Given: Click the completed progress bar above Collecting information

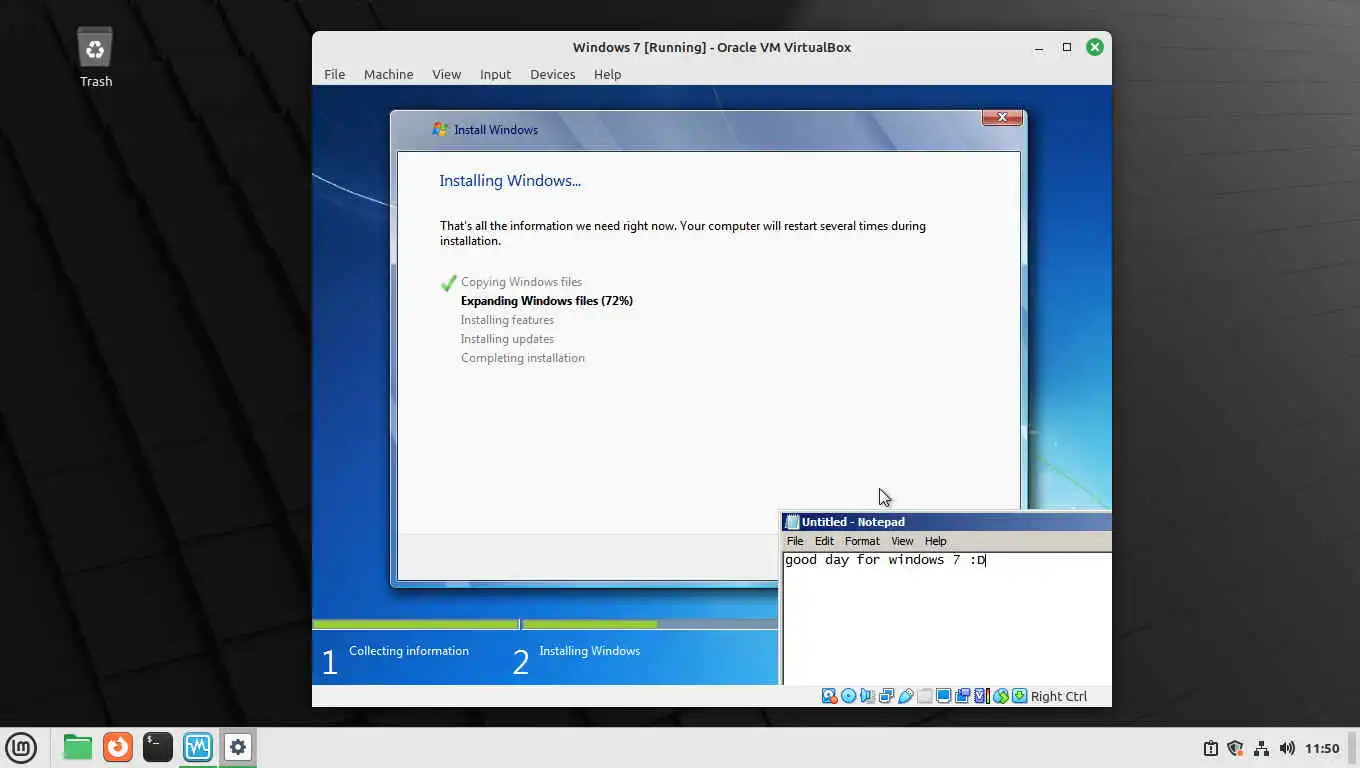Looking at the screenshot, I should 415,625.
